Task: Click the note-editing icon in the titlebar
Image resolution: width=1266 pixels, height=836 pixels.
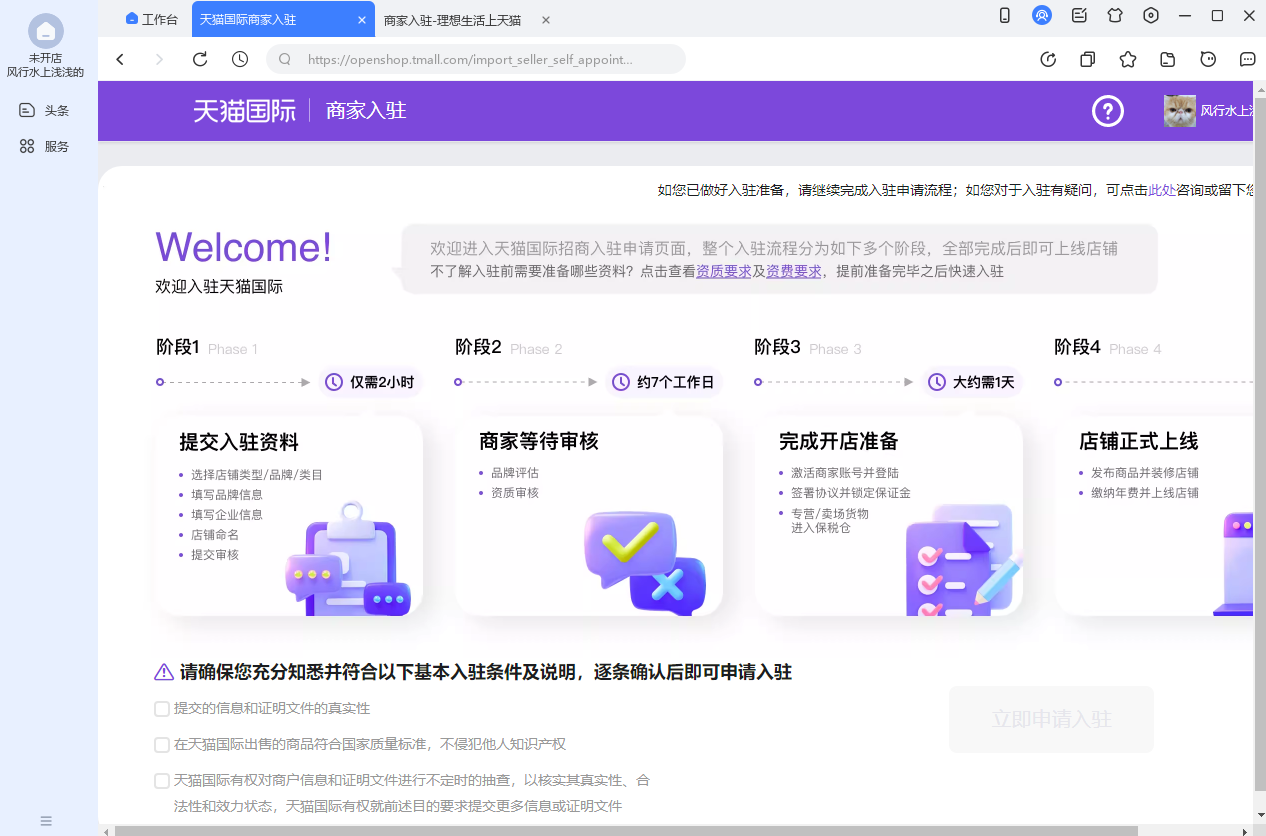Action: click(1078, 15)
